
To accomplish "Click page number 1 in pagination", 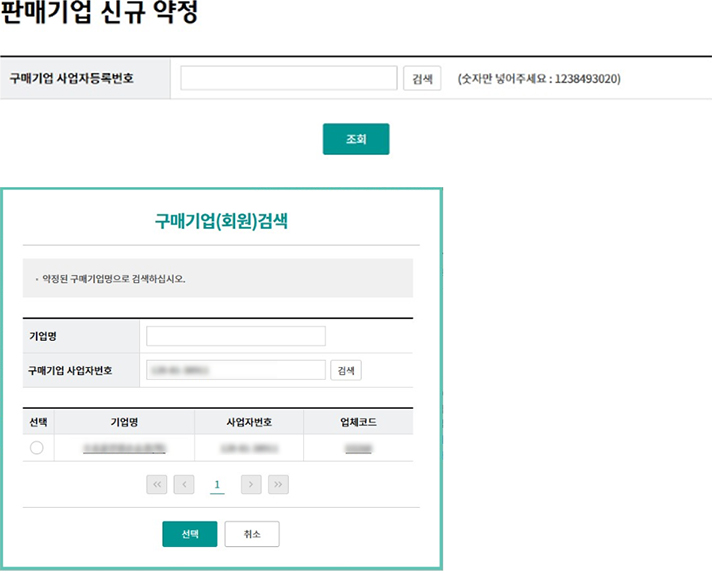I will coord(217,485).
